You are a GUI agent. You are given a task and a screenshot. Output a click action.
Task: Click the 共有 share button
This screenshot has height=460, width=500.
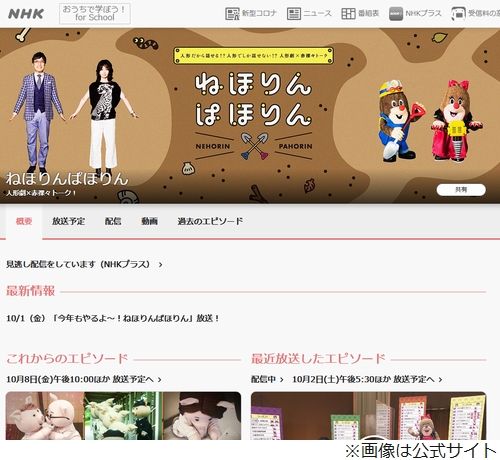point(461,190)
